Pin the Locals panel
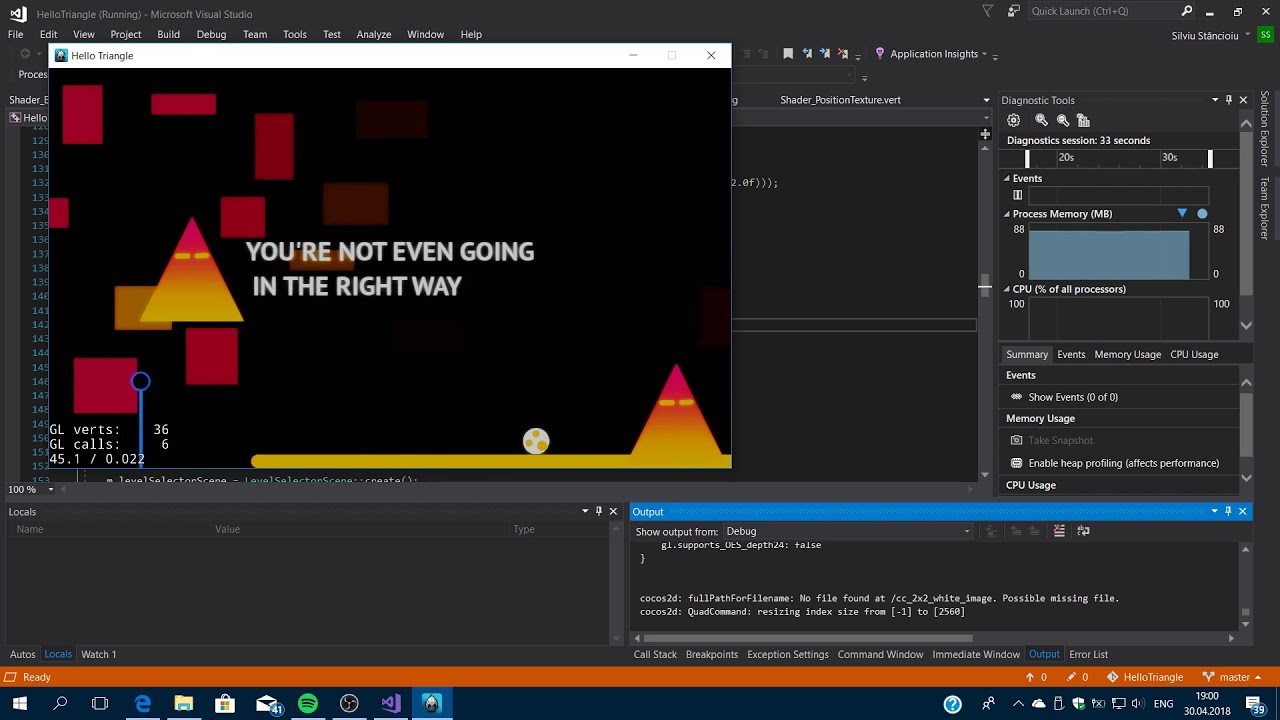This screenshot has height=720, width=1280. (x=599, y=511)
